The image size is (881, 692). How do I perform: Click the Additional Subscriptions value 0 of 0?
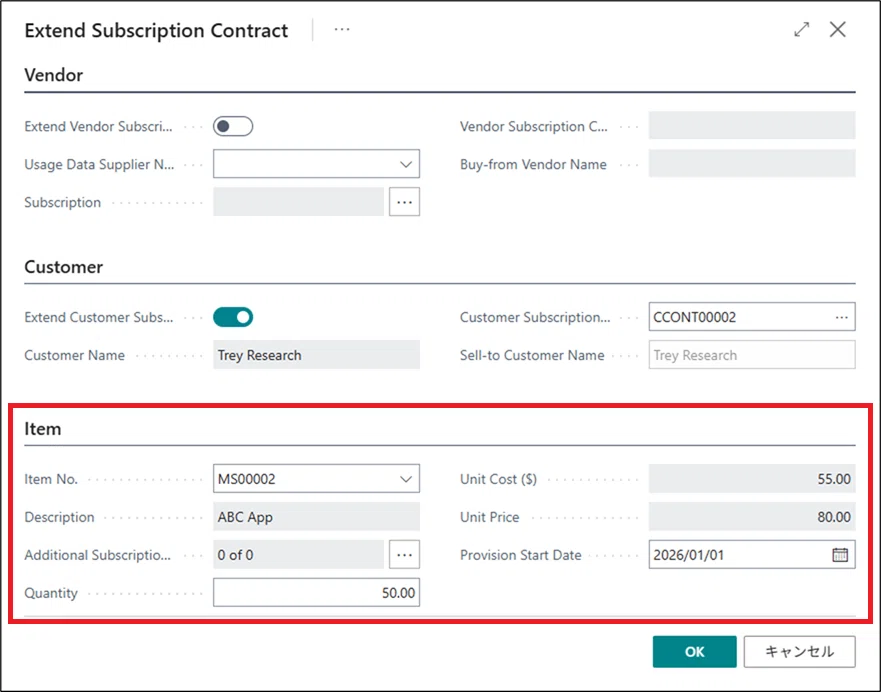[x=298, y=555]
